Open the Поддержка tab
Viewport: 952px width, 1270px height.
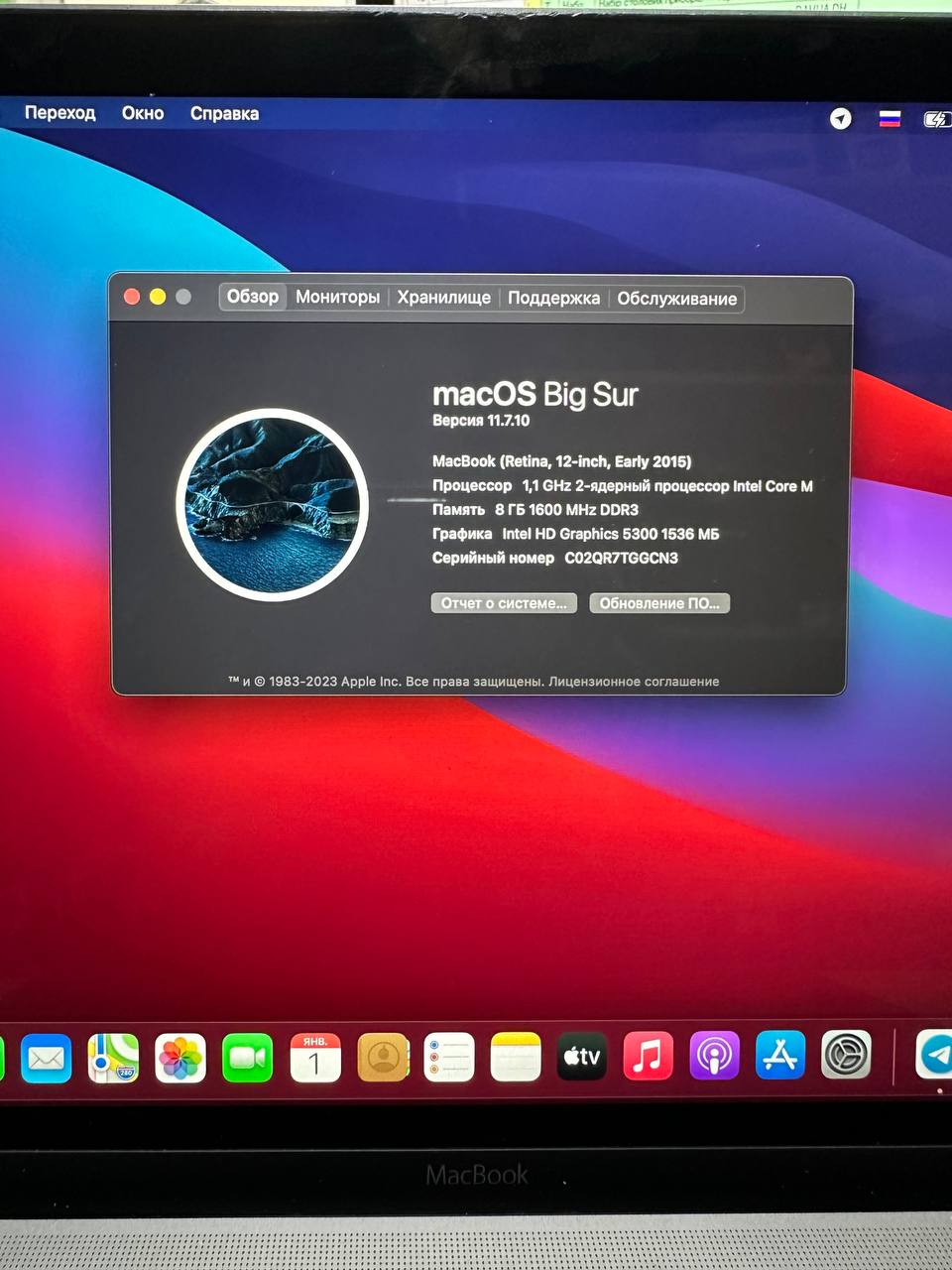pos(553,299)
